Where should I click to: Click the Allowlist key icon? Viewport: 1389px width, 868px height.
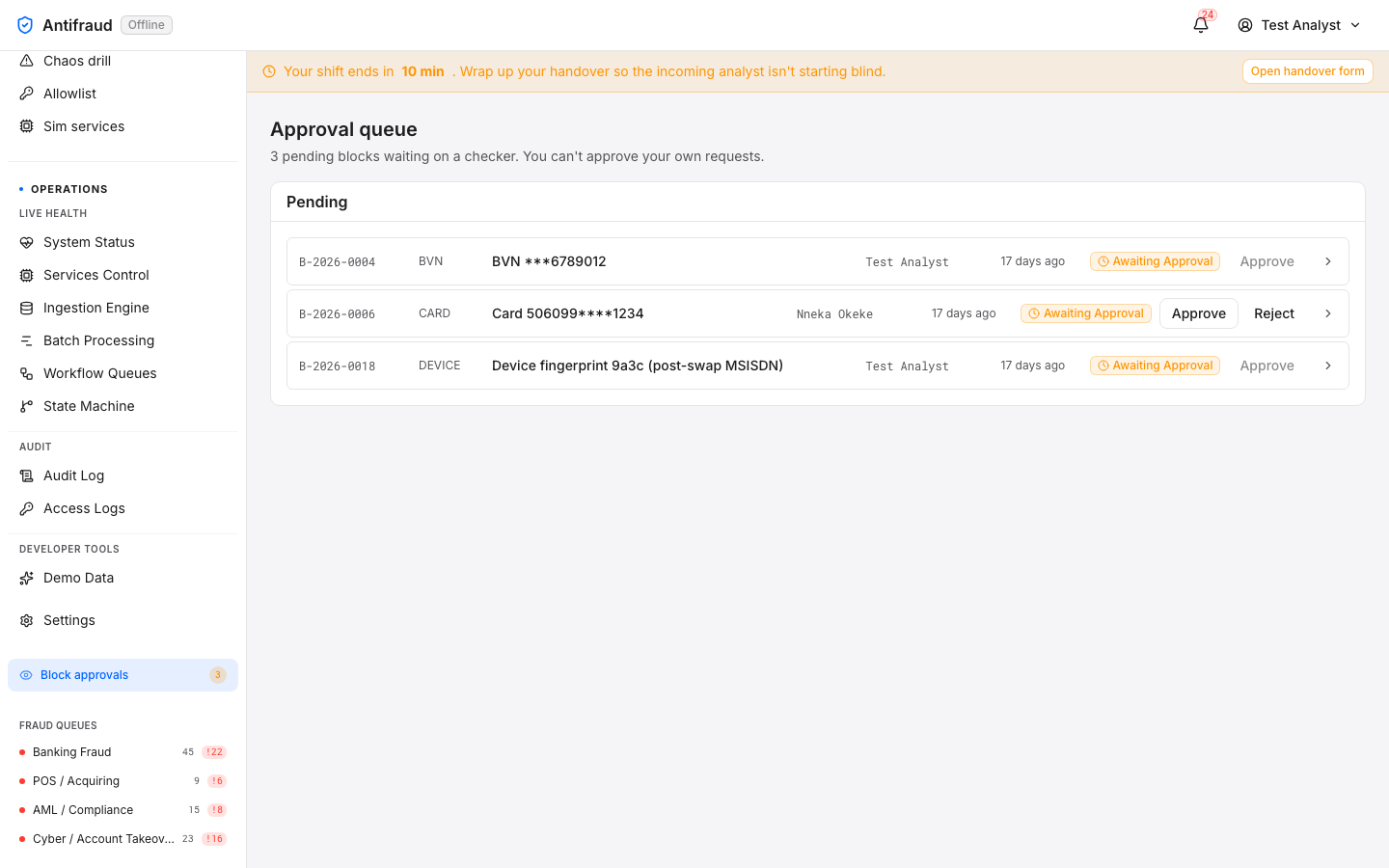[27, 94]
